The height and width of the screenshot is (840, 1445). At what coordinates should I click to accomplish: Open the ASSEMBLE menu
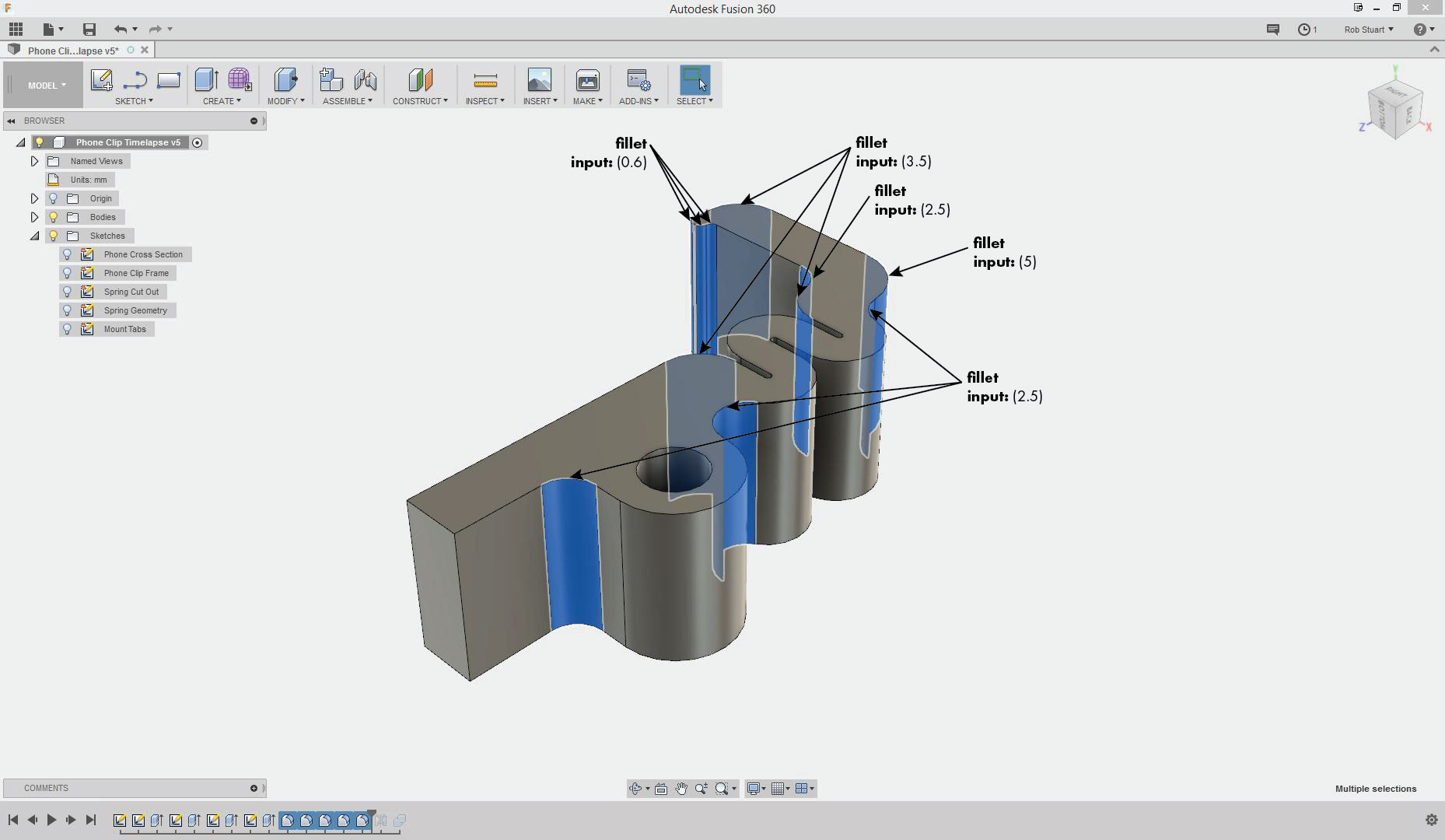[348, 101]
